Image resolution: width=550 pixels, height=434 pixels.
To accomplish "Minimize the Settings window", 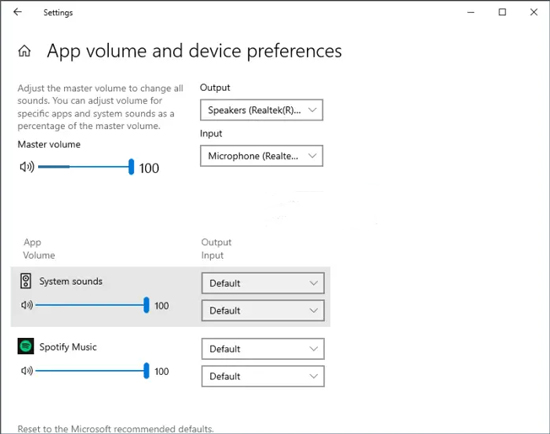I will click(471, 12).
